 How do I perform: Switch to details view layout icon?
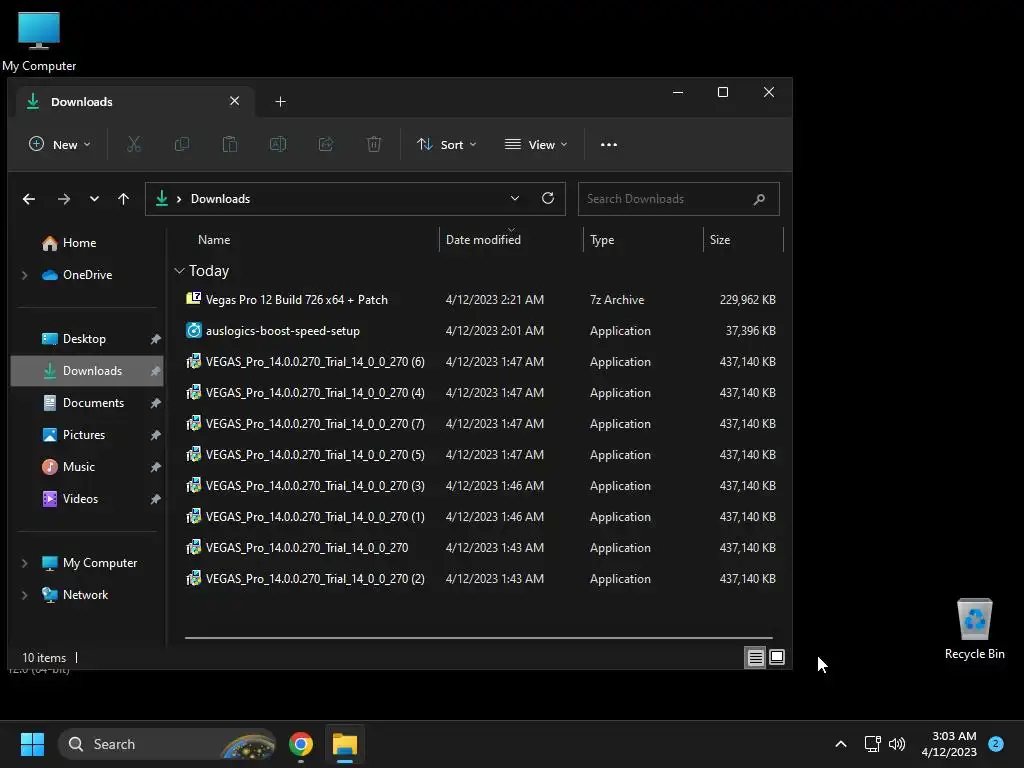point(755,658)
